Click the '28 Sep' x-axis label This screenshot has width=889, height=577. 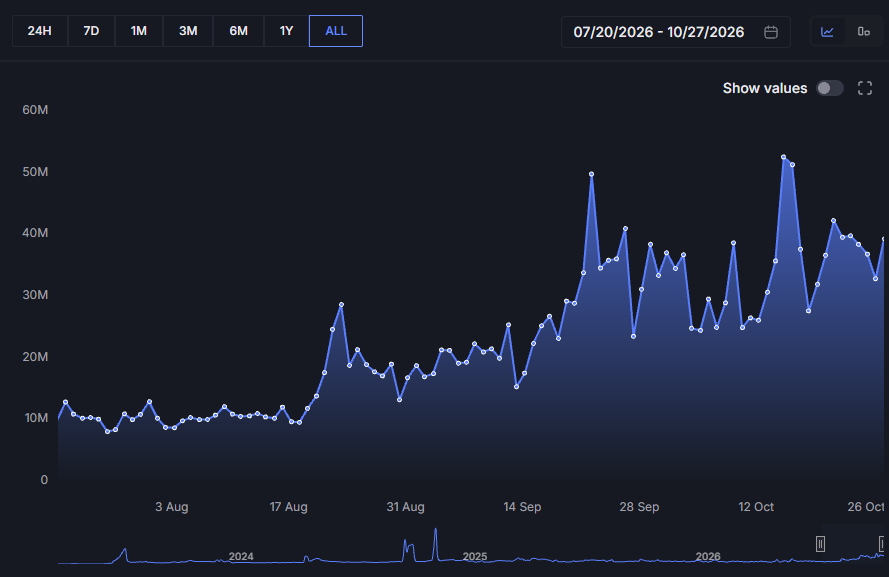pos(639,507)
